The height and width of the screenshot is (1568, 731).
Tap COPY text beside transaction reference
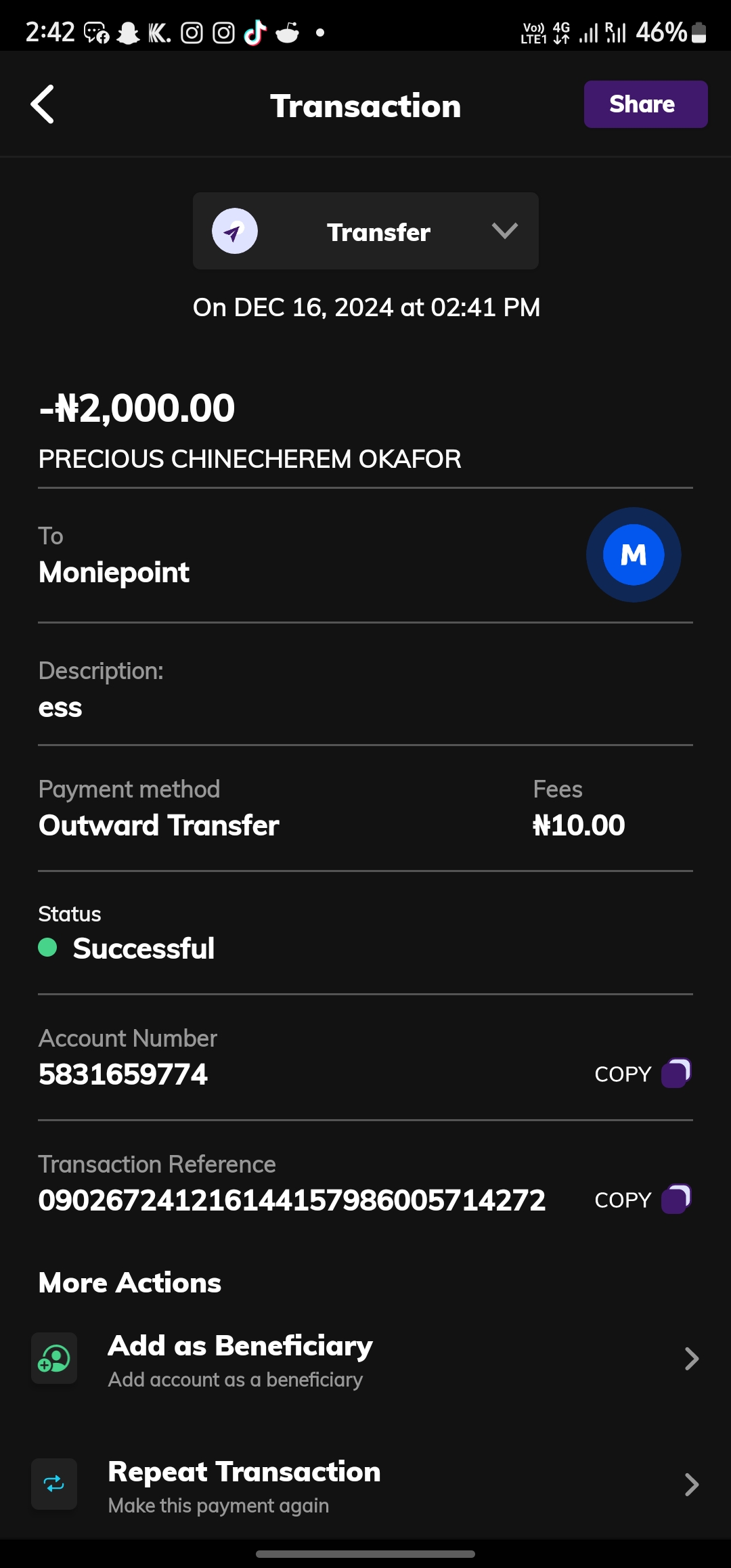pyautogui.click(x=622, y=1200)
